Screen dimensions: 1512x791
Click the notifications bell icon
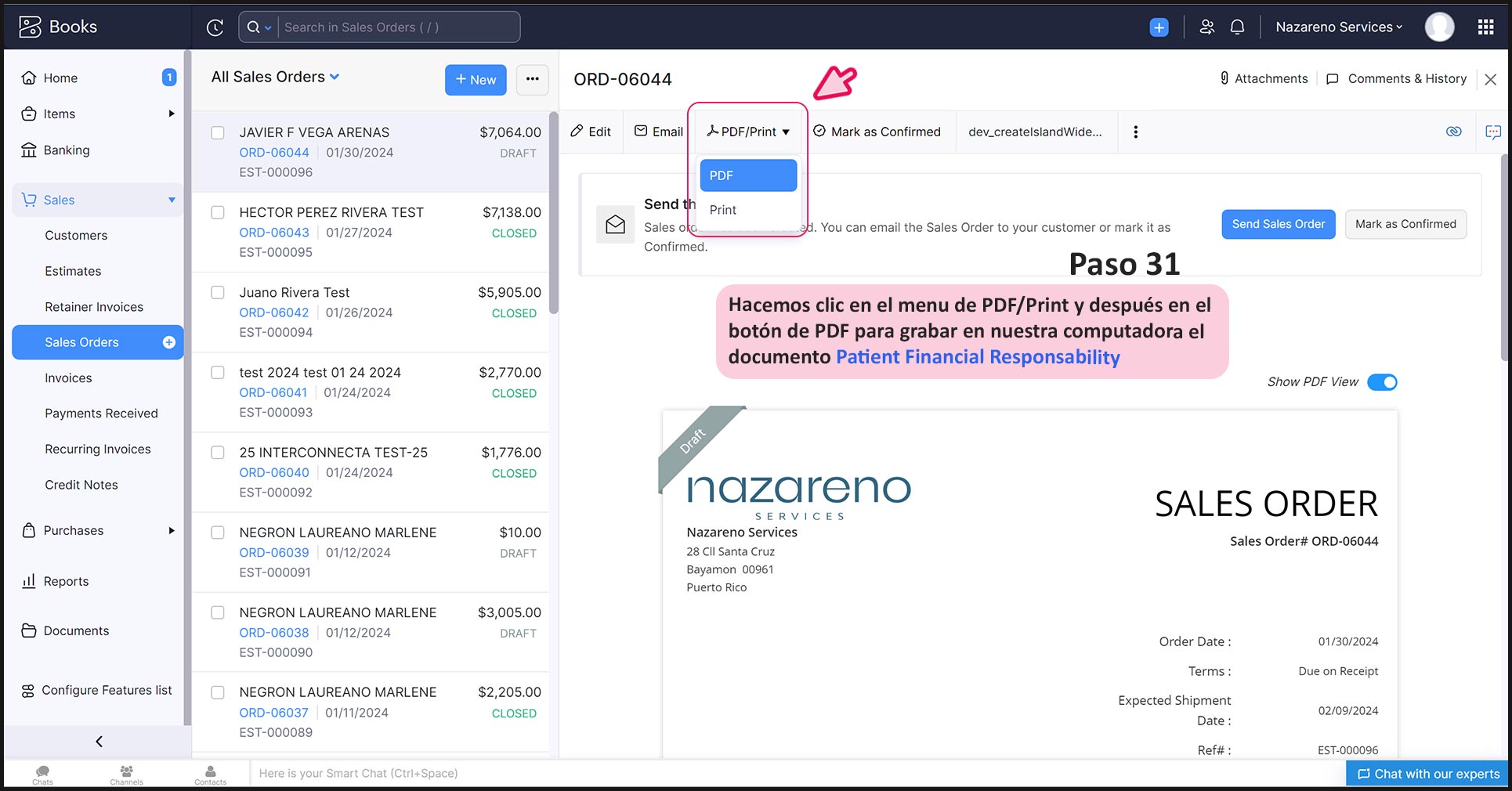(x=1237, y=27)
